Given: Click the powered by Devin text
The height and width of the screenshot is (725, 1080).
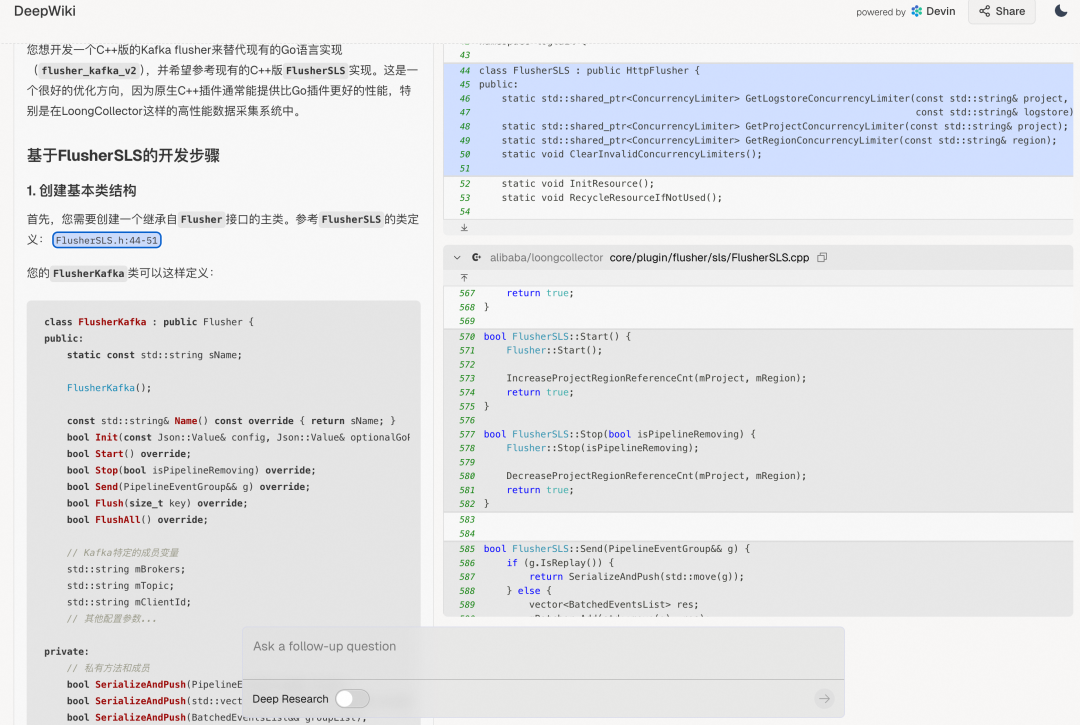Looking at the screenshot, I should pos(880,12).
